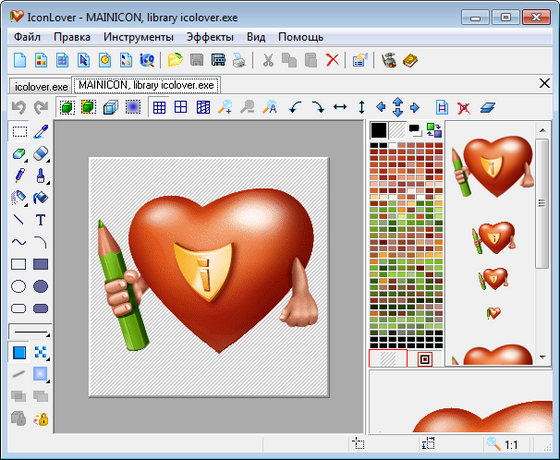
Task: Toggle the hatched transparency grid display
Action: 203,107
